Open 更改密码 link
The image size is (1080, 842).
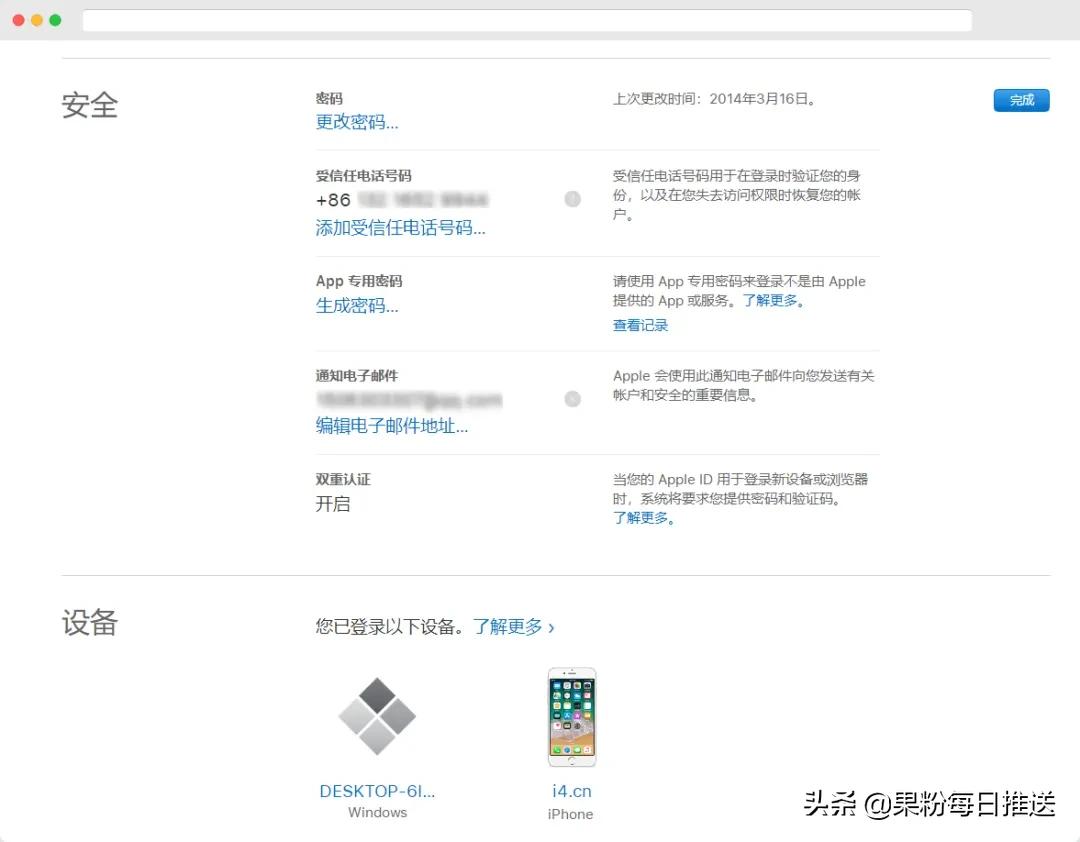coord(356,122)
